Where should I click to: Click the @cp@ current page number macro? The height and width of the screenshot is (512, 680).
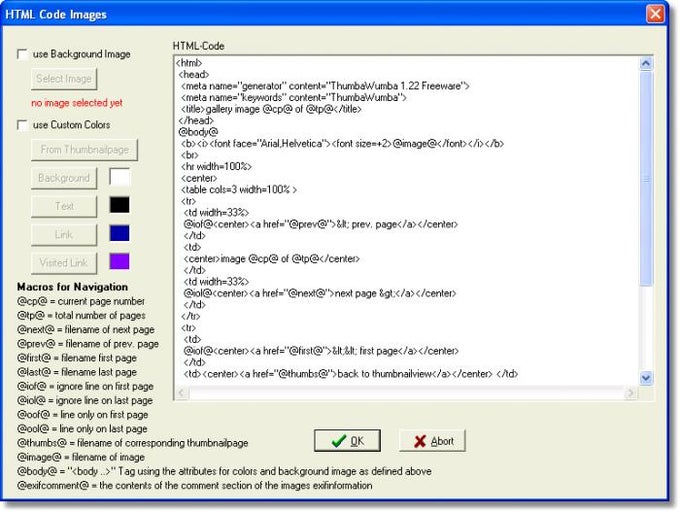tap(81, 301)
